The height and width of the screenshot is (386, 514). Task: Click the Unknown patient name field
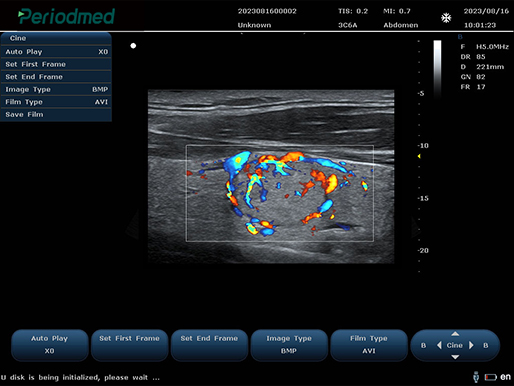tap(254, 25)
